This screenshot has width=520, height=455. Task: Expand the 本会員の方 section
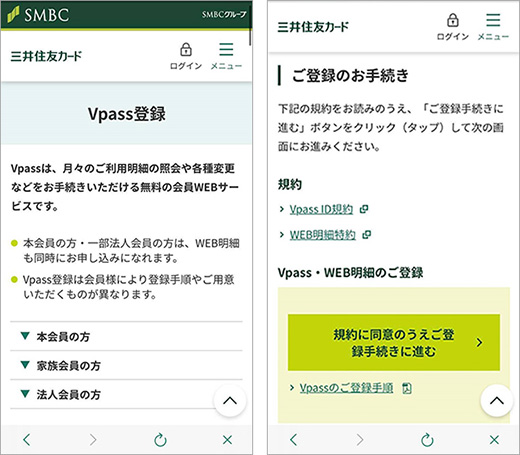point(126,336)
